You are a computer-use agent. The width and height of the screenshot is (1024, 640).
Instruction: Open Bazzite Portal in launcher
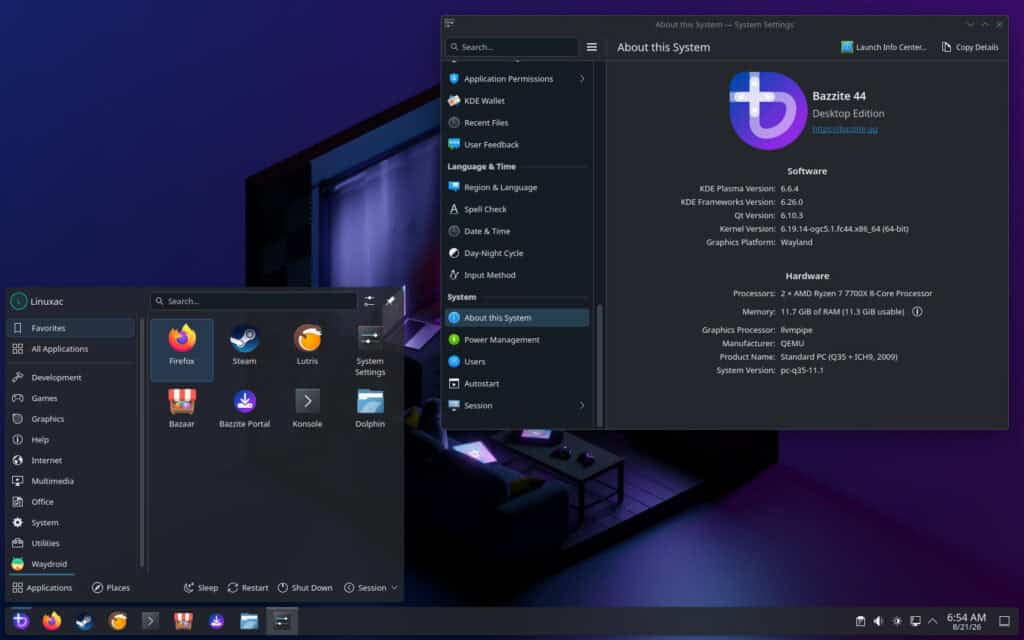point(244,408)
